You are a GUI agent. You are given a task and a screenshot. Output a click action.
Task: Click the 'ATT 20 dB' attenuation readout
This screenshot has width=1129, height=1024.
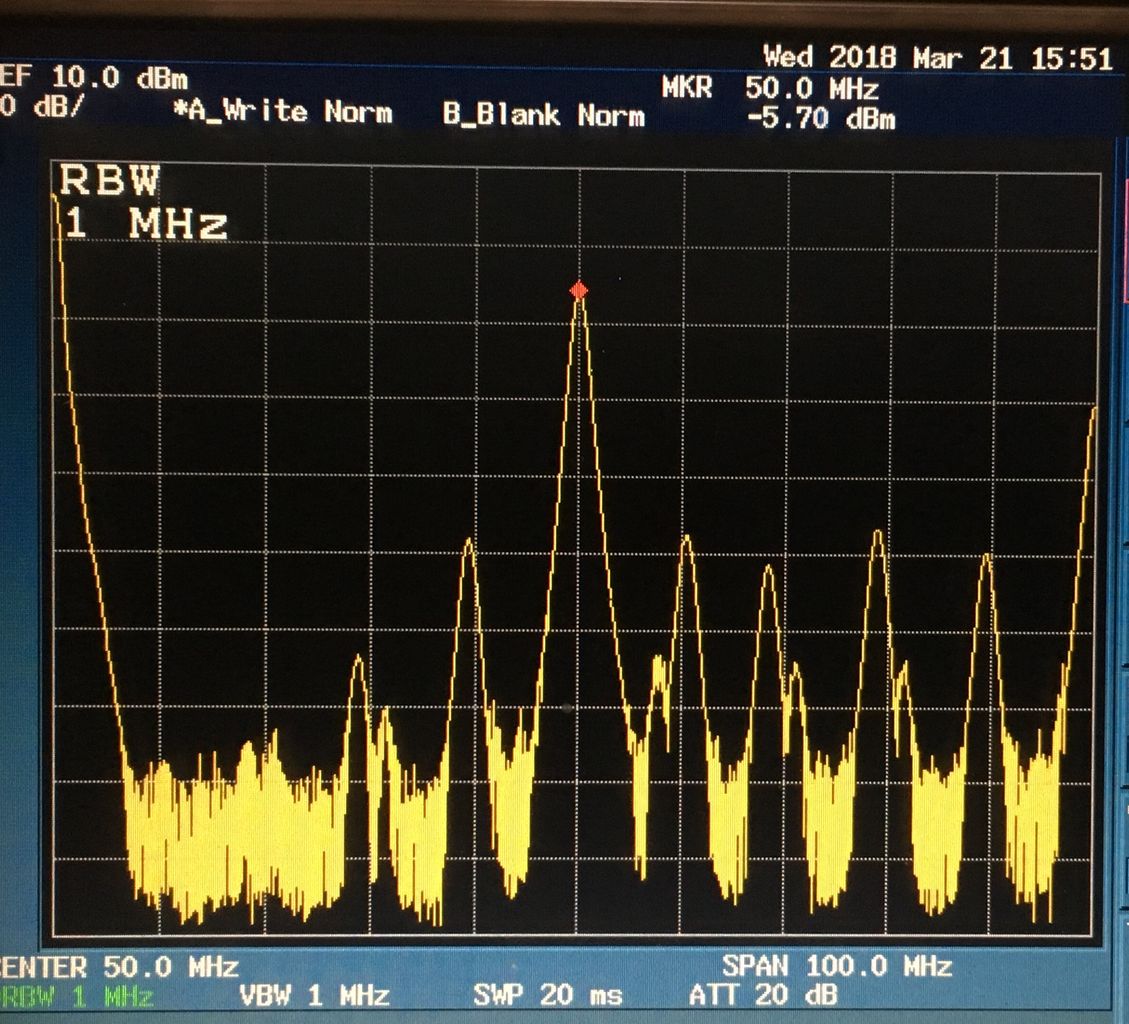pyautogui.click(x=763, y=995)
